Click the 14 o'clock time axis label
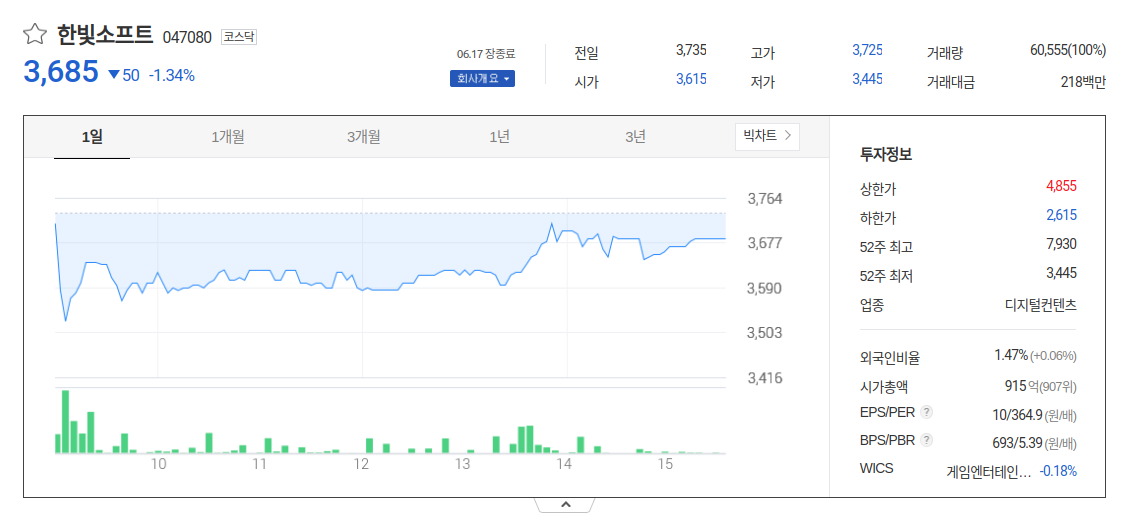The image size is (1127, 516). [x=564, y=465]
